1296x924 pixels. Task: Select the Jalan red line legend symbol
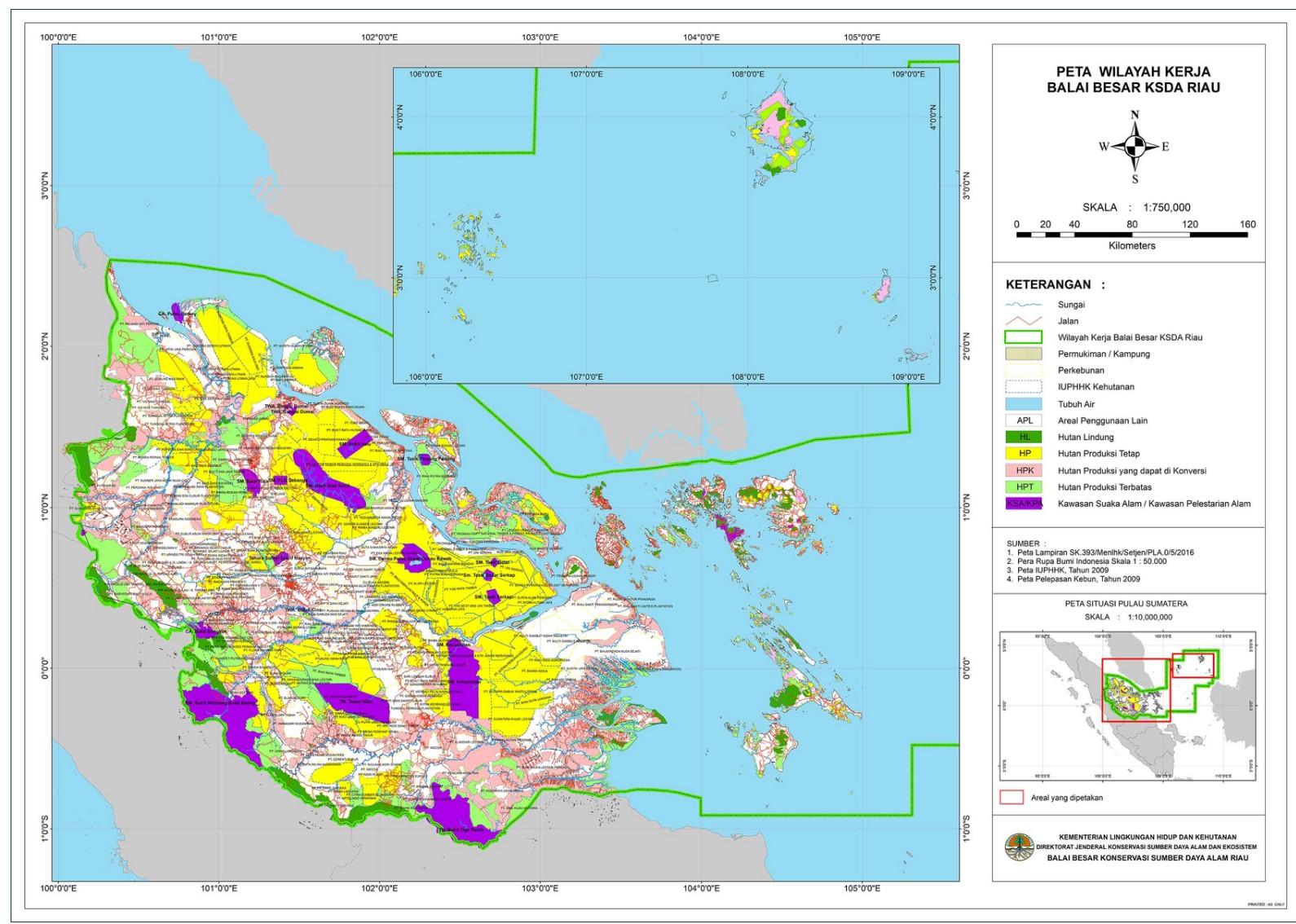(1024, 321)
